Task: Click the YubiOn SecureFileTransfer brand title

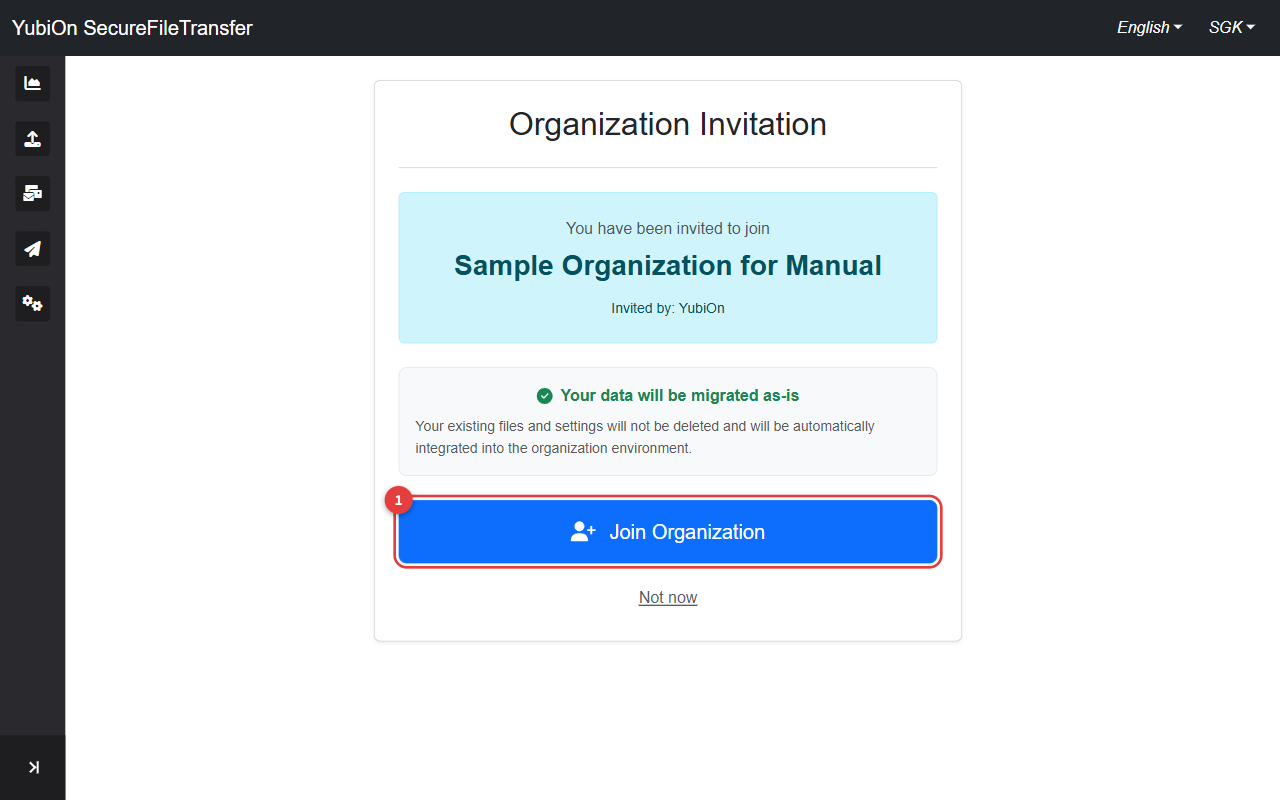Action: pyautogui.click(x=132, y=28)
